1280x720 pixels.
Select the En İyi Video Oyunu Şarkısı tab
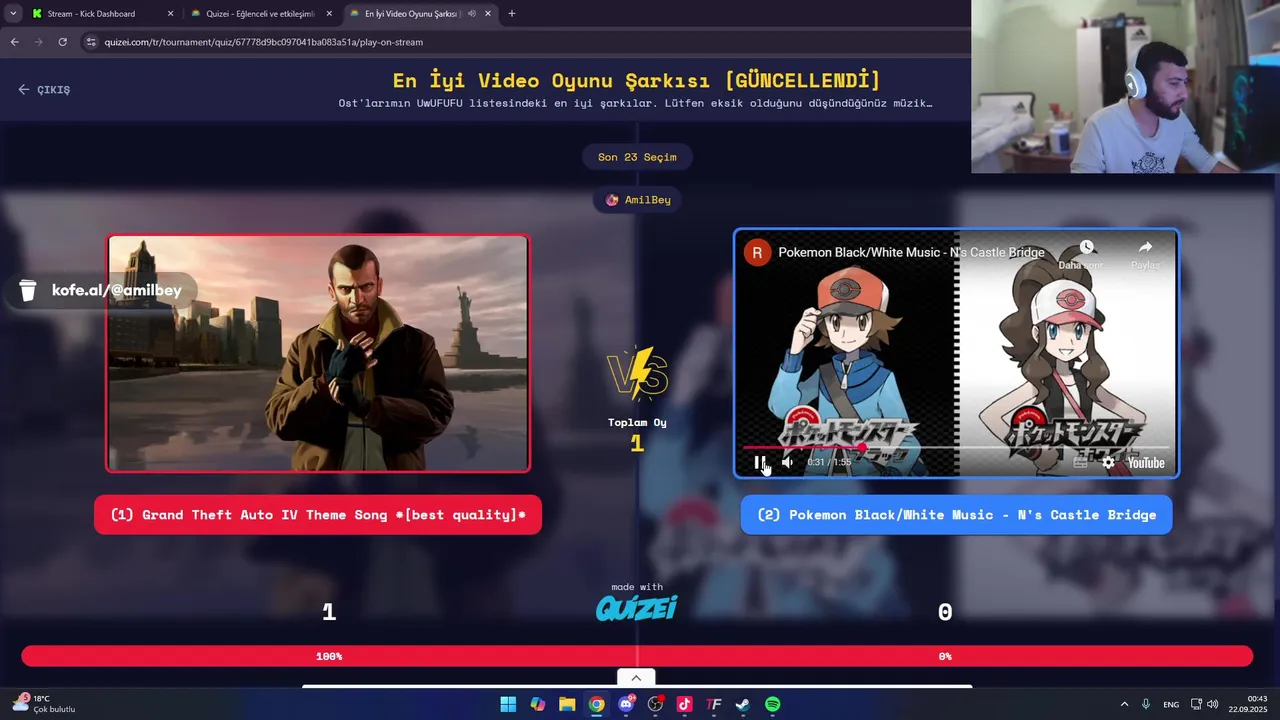click(412, 14)
